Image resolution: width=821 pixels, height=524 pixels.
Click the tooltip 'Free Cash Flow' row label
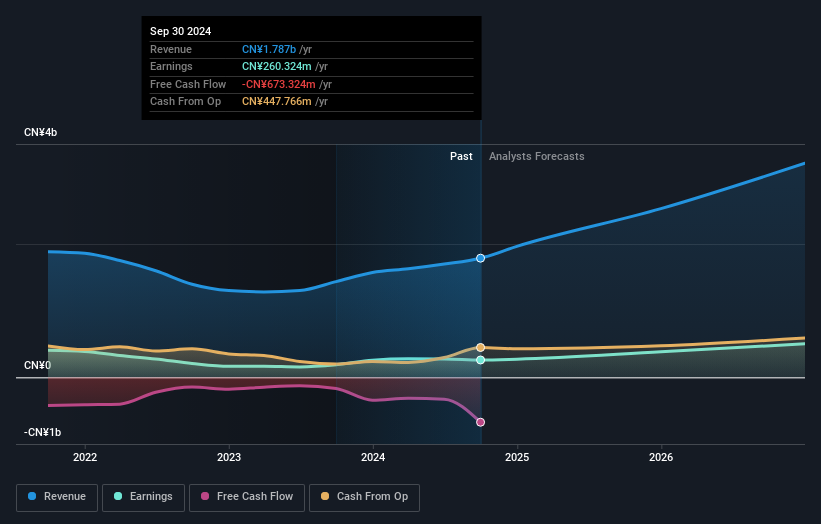(x=188, y=84)
